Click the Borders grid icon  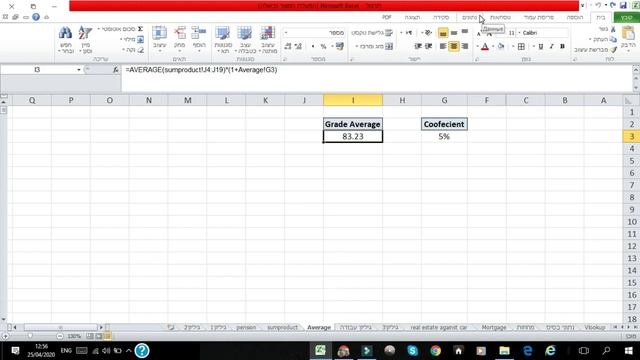[x=521, y=47]
